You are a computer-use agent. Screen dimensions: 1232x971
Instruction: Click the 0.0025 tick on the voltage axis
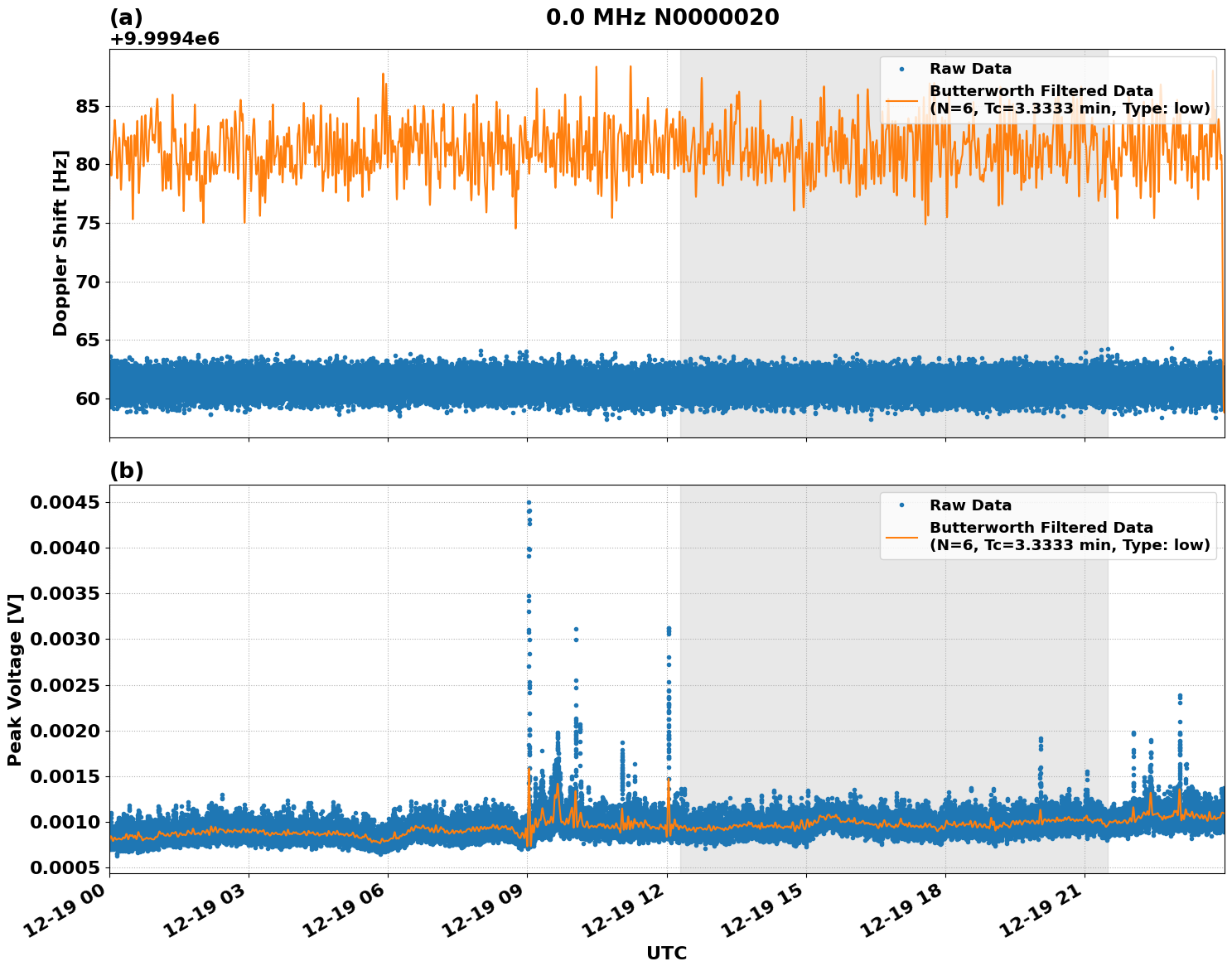(x=65, y=684)
